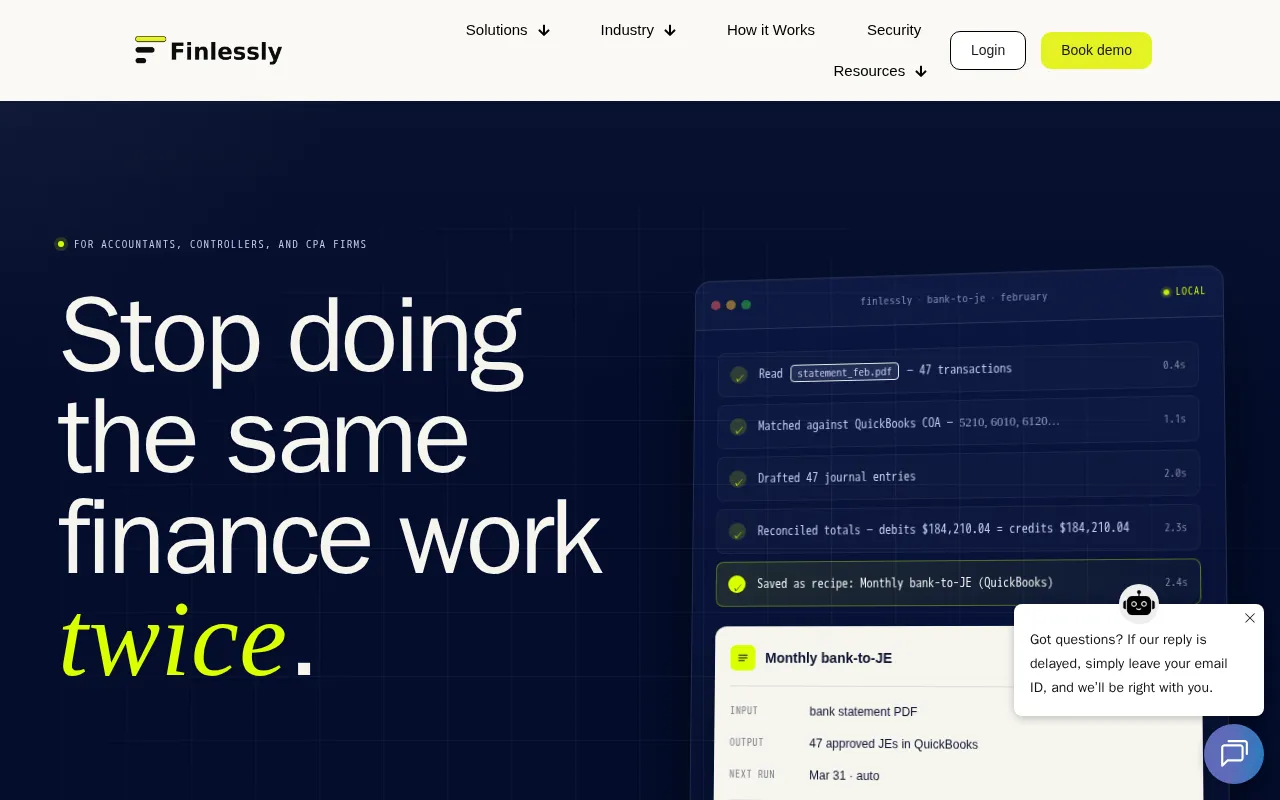
Task: Click the 'finlessly · bank-to-je · february' title
Action: pos(954,299)
